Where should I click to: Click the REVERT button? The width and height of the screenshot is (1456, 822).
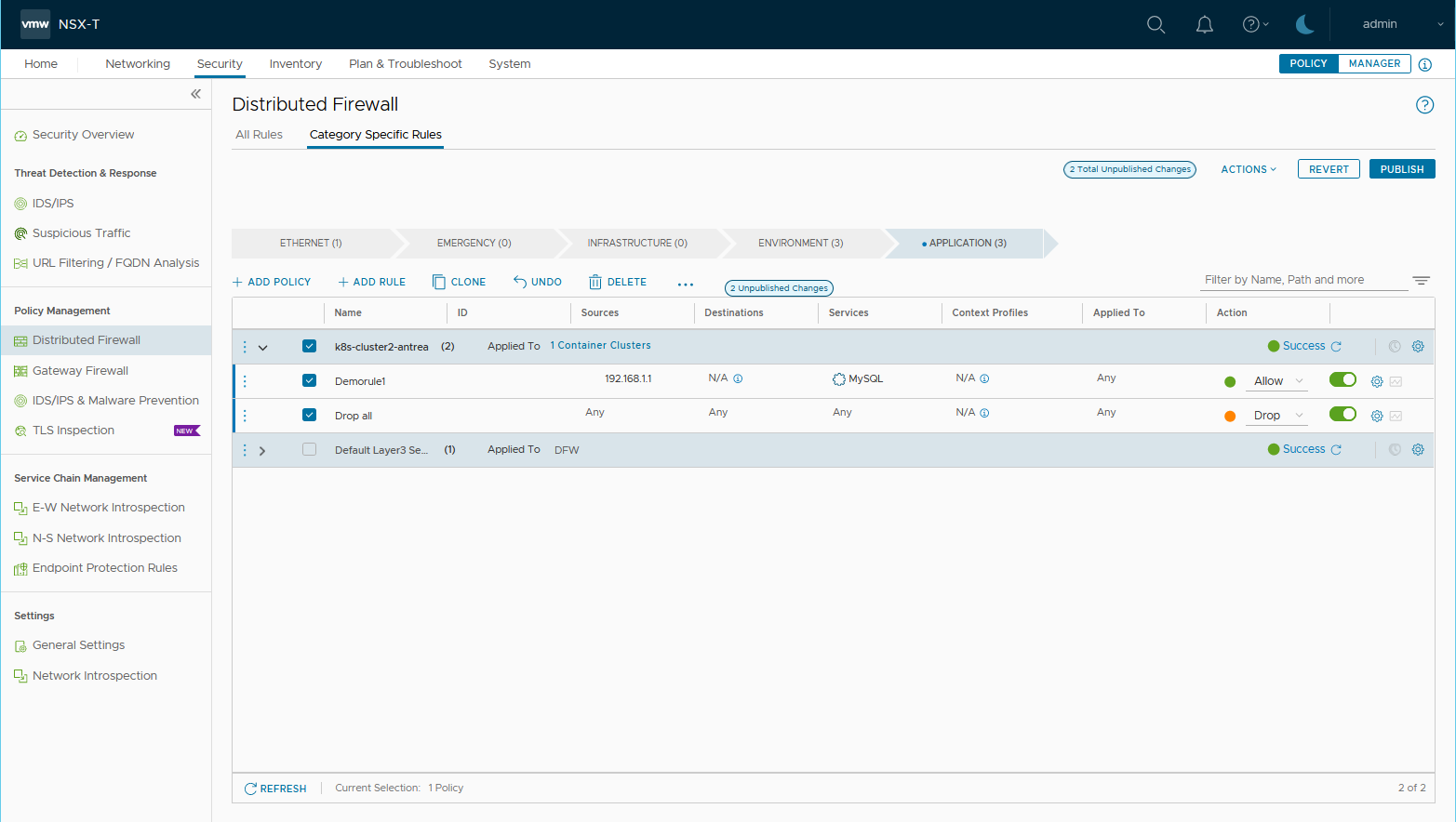(1329, 169)
